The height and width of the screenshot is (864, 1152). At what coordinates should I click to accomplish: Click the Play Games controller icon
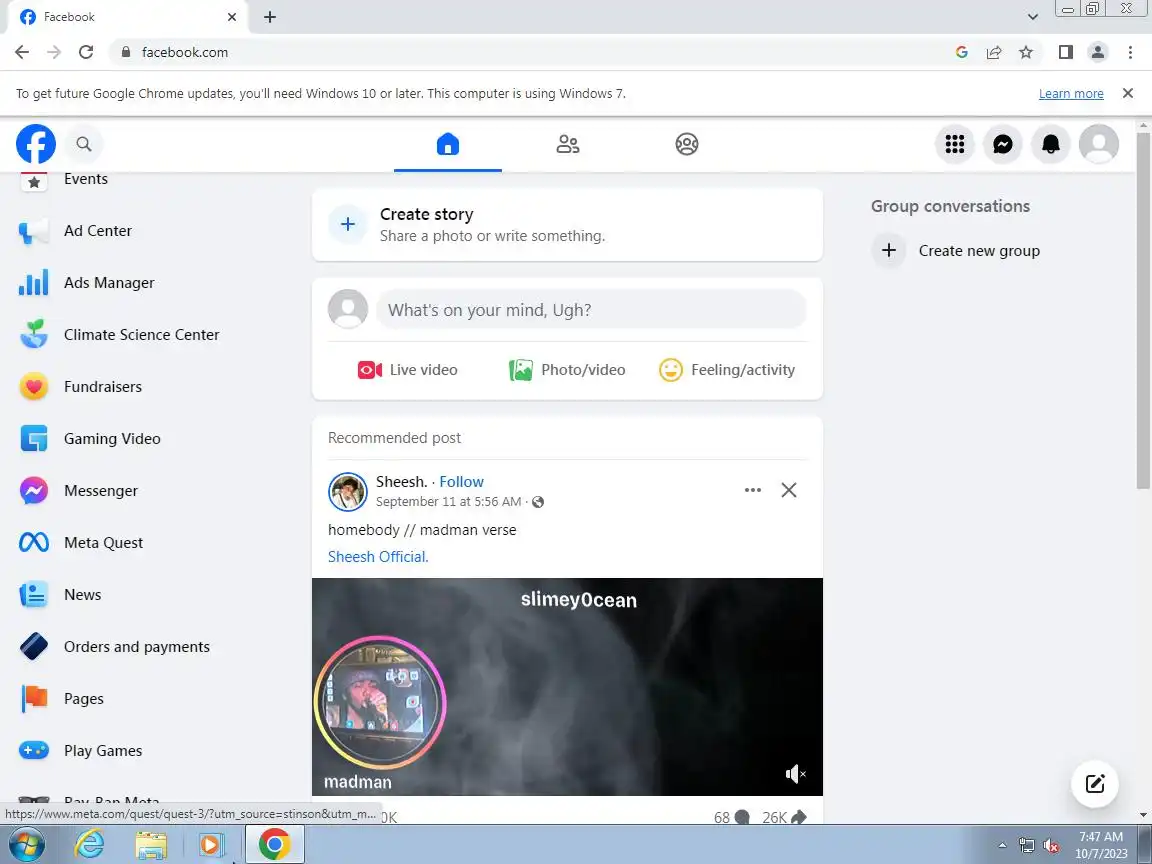(x=33, y=751)
